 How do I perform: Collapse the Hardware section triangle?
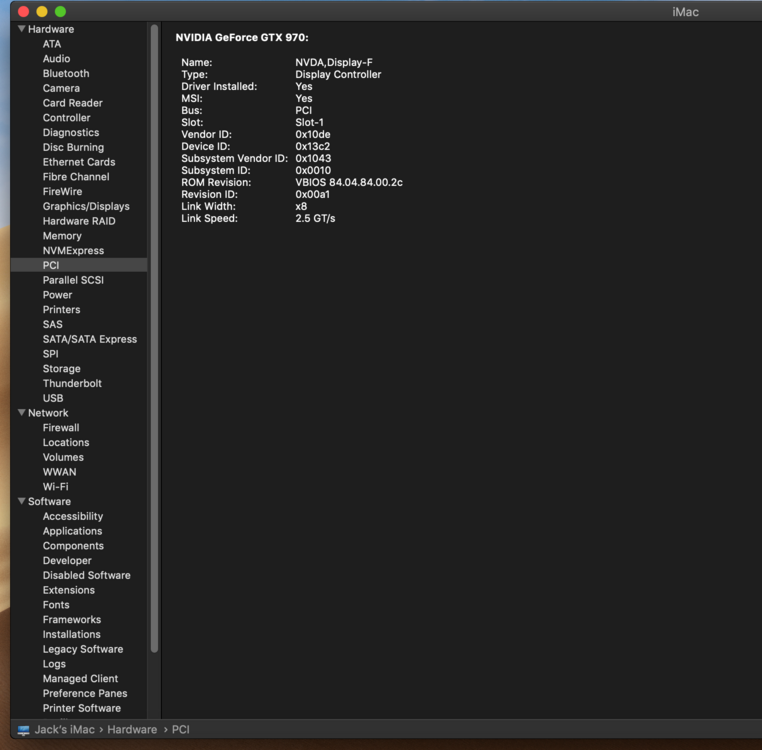coord(21,29)
